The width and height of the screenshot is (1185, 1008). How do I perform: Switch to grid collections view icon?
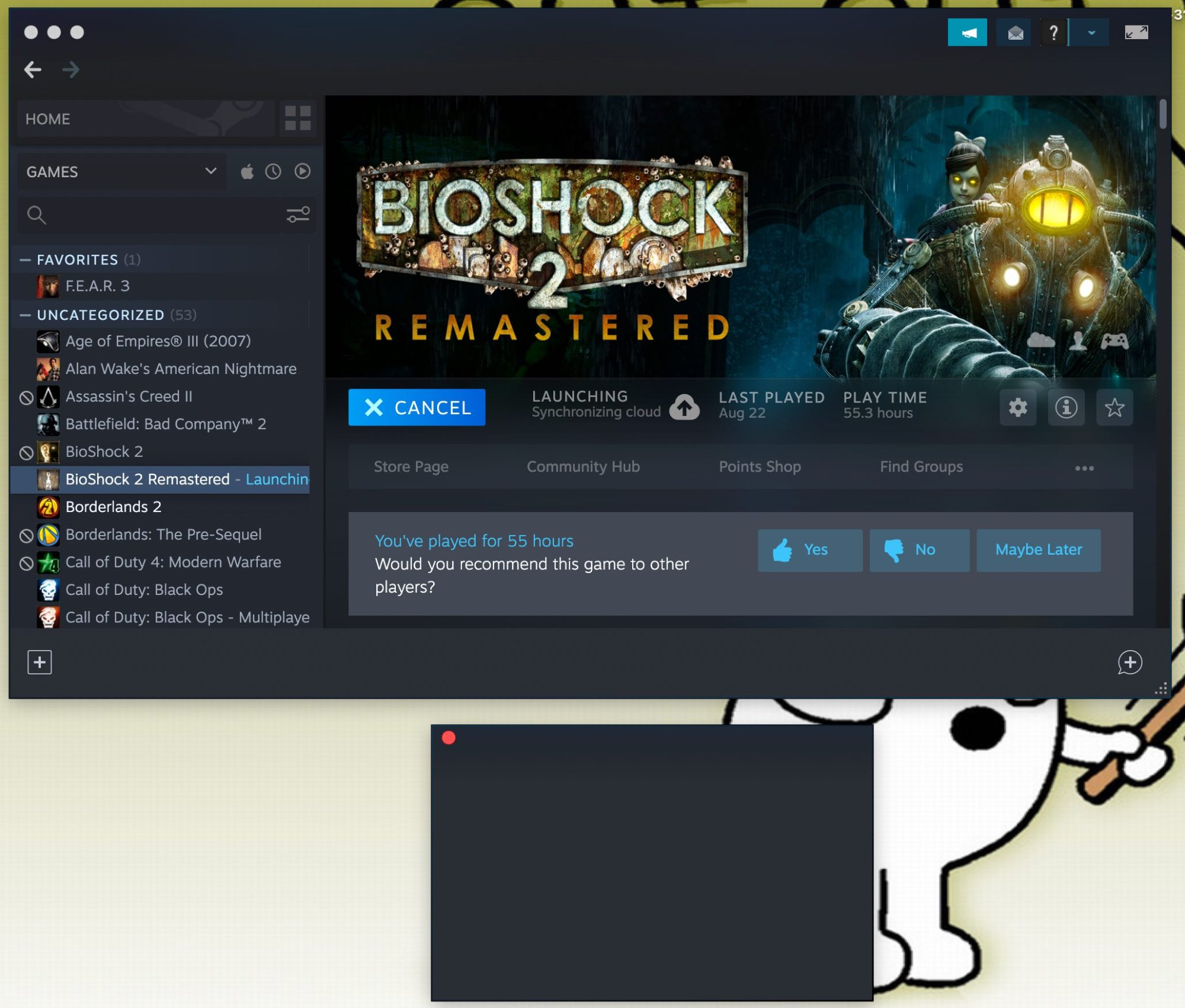(x=297, y=119)
